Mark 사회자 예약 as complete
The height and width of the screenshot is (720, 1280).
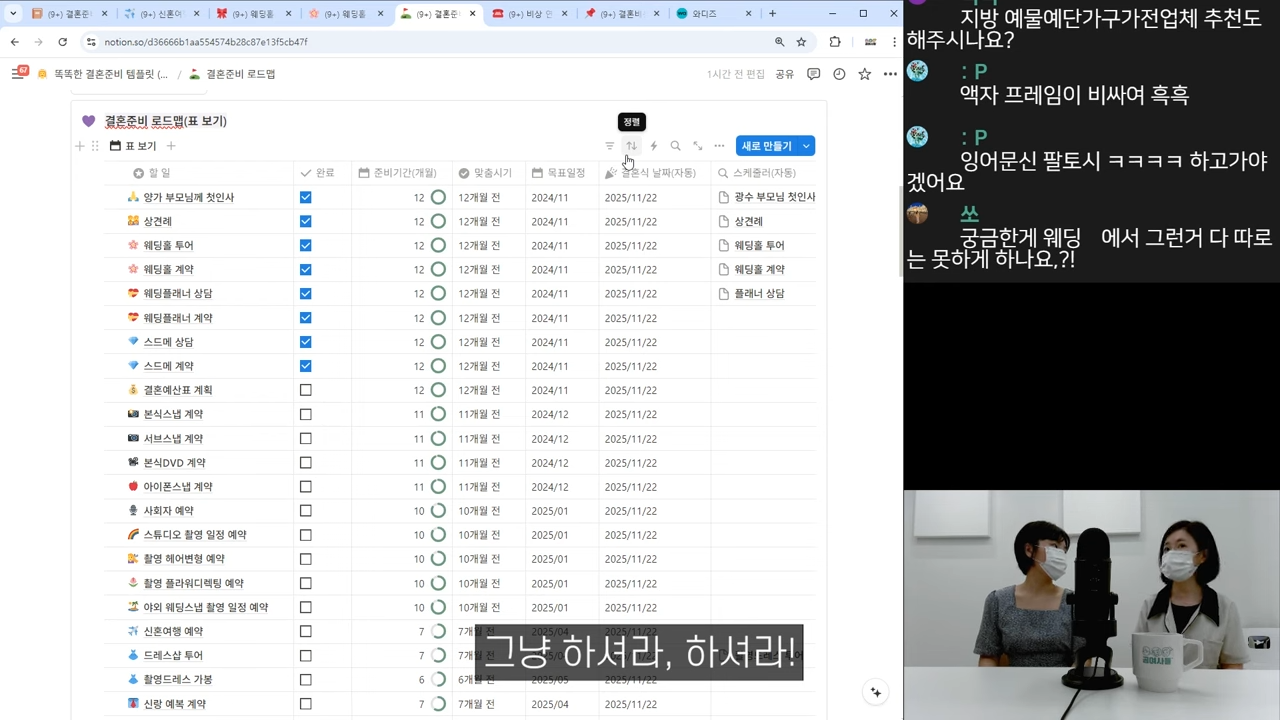tap(305, 510)
